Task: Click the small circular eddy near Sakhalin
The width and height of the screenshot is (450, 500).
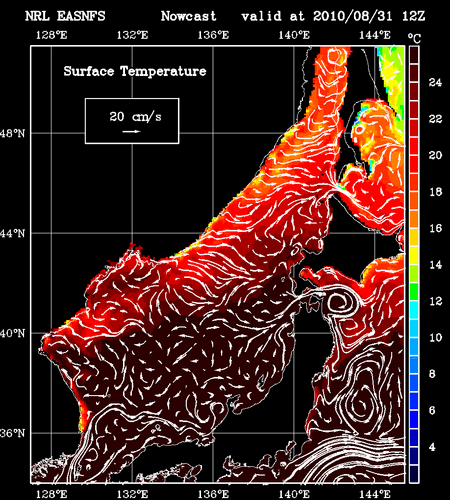Action: [x=360, y=129]
